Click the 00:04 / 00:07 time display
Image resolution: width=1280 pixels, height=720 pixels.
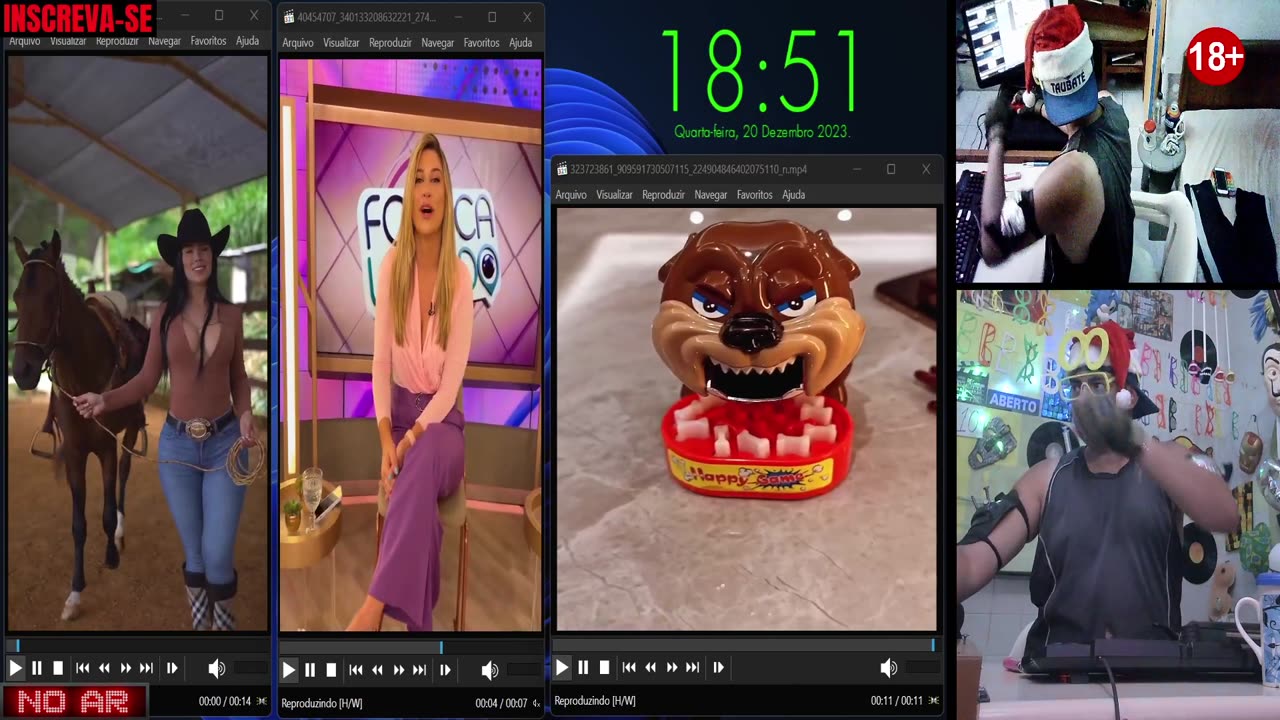(501, 703)
